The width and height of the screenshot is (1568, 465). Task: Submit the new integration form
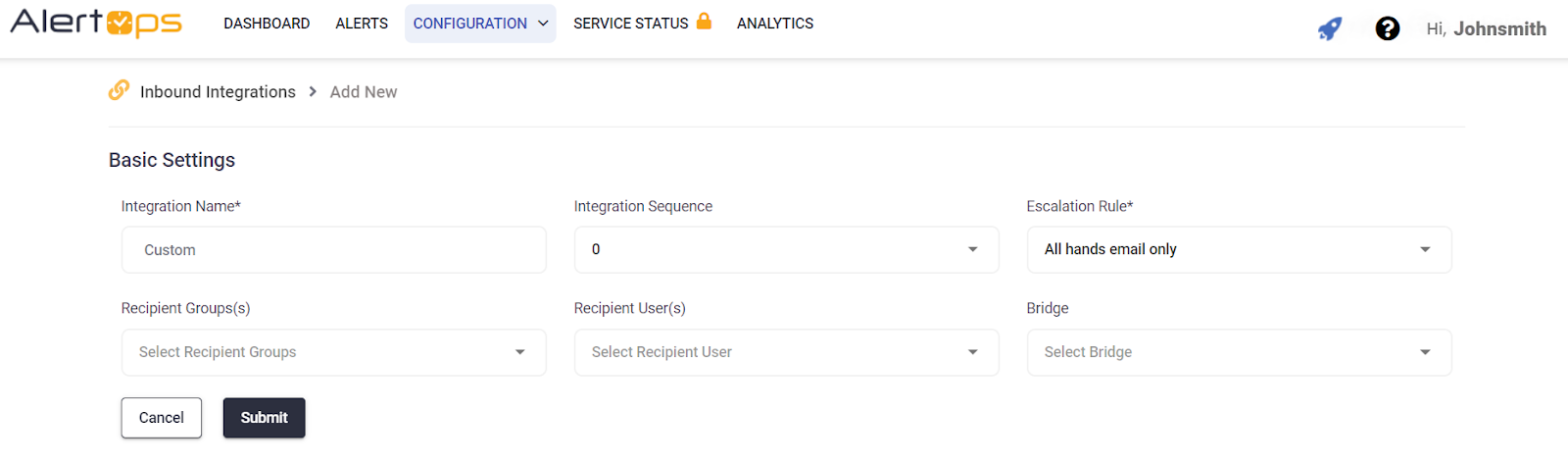264,418
